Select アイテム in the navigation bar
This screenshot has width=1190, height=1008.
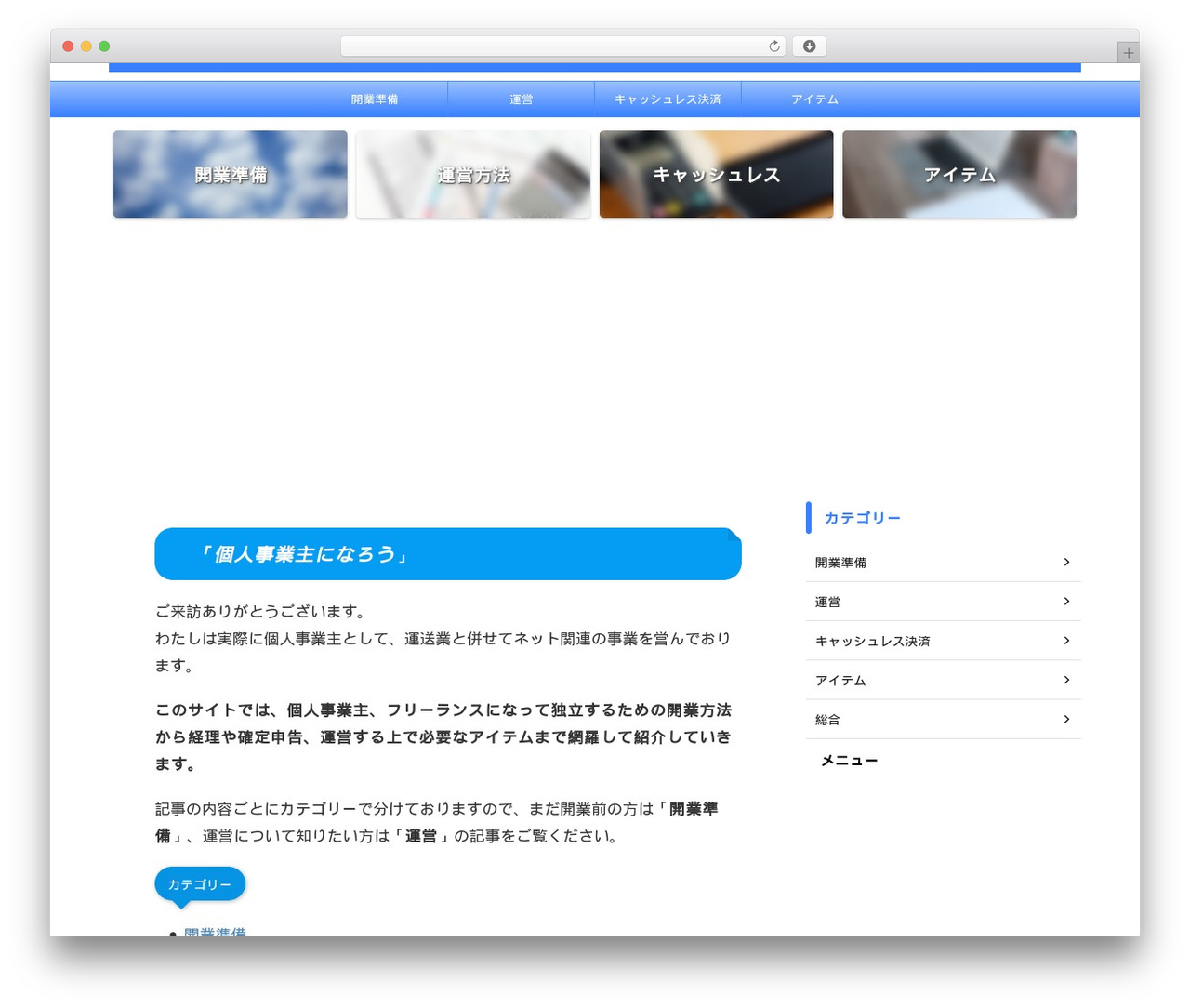pyautogui.click(x=814, y=99)
